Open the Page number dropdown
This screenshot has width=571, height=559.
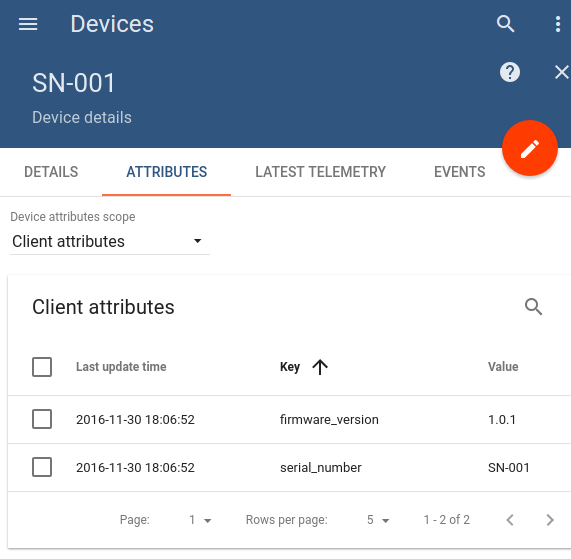(200, 520)
